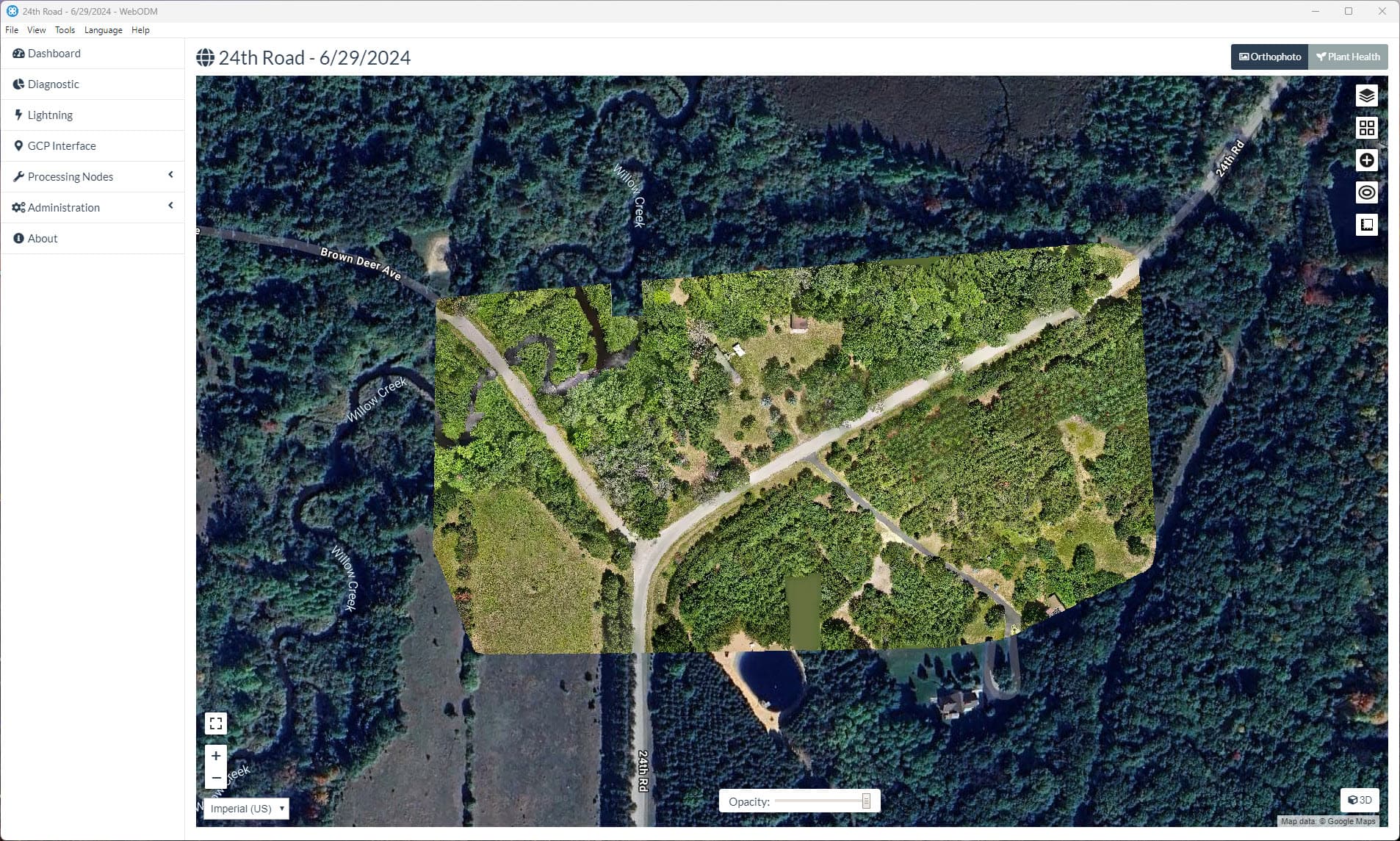
Task: Click the add overlay plus icon
Action: click(x=1366, y=160)
